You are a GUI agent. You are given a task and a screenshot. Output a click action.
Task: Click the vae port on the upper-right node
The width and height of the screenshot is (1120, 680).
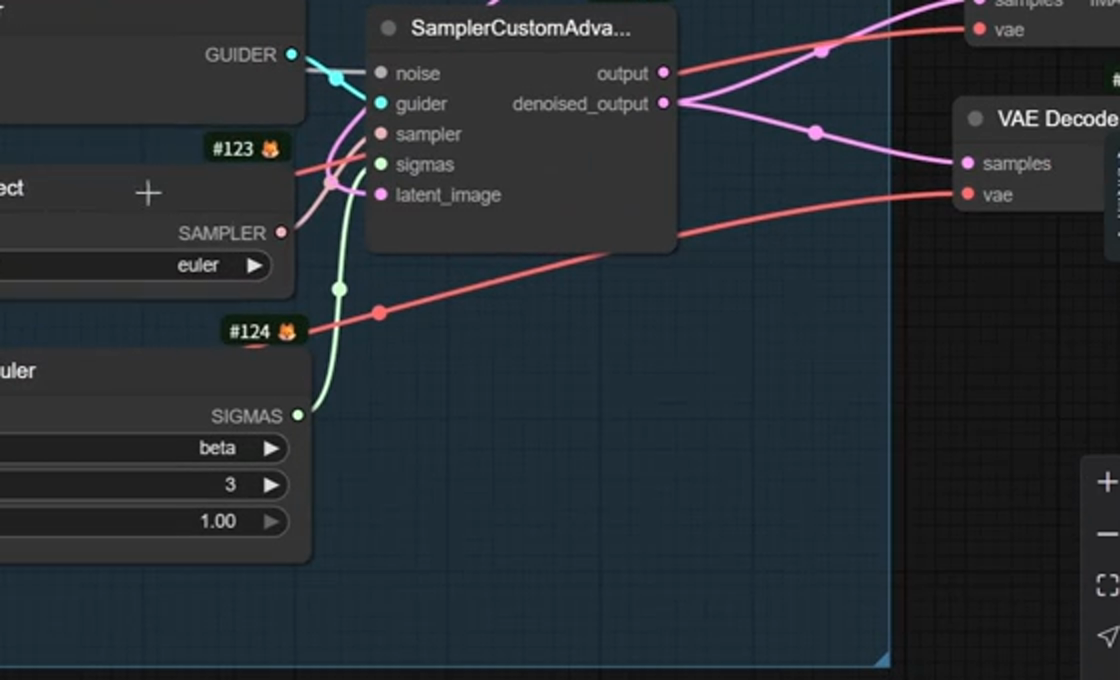[980, 29]
